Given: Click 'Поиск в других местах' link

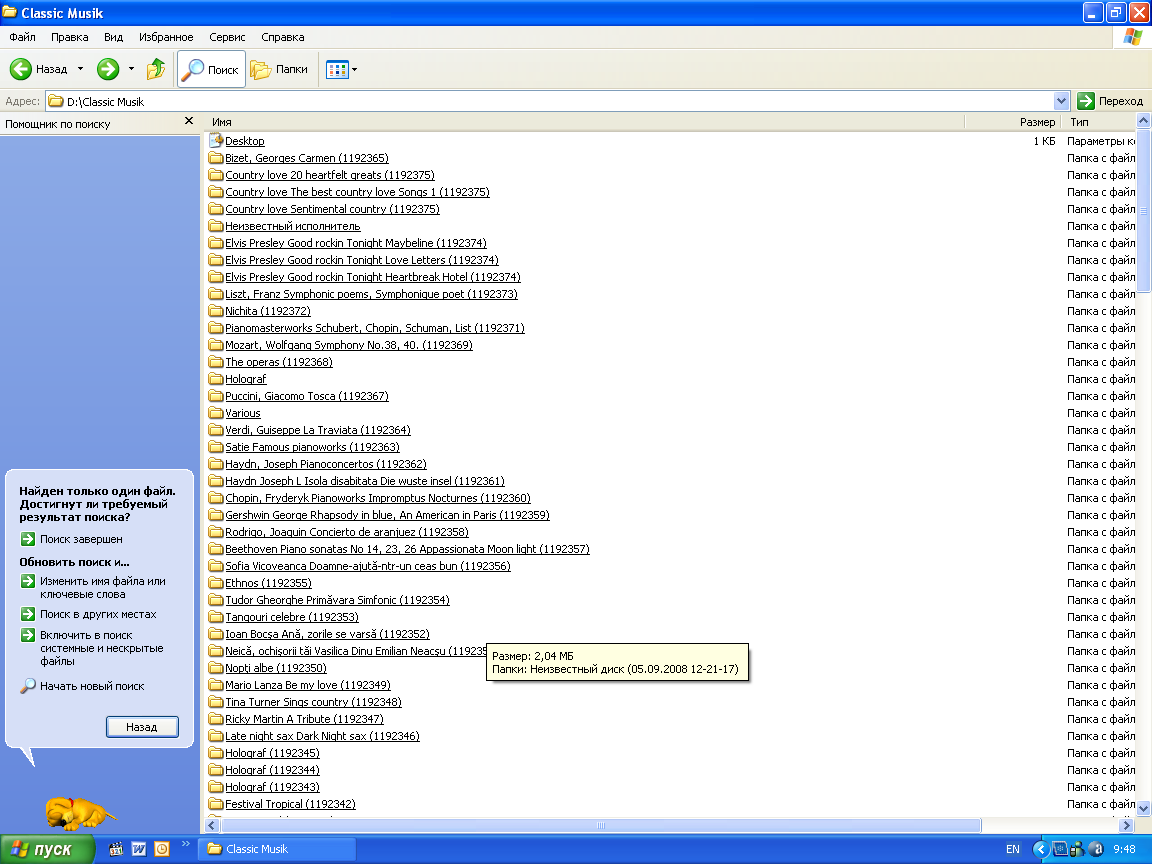Looking at the screenshot, I should (98, 614).
